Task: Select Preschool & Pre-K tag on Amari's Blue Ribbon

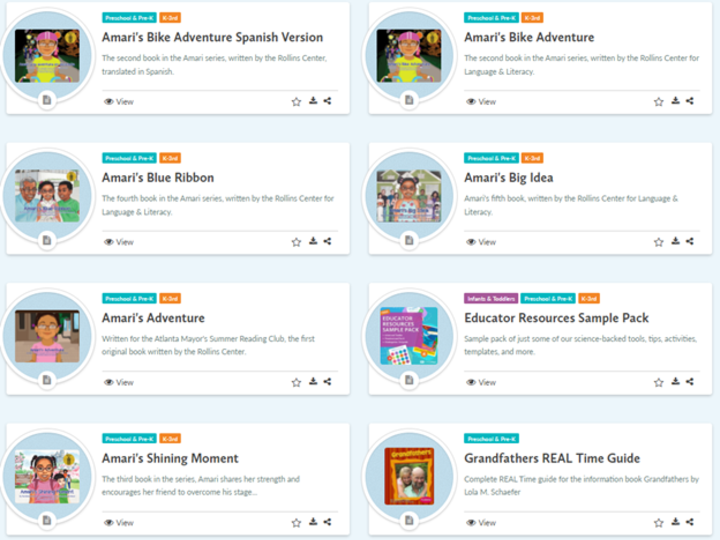Action: pyautogui.click(x=129, y=158)
